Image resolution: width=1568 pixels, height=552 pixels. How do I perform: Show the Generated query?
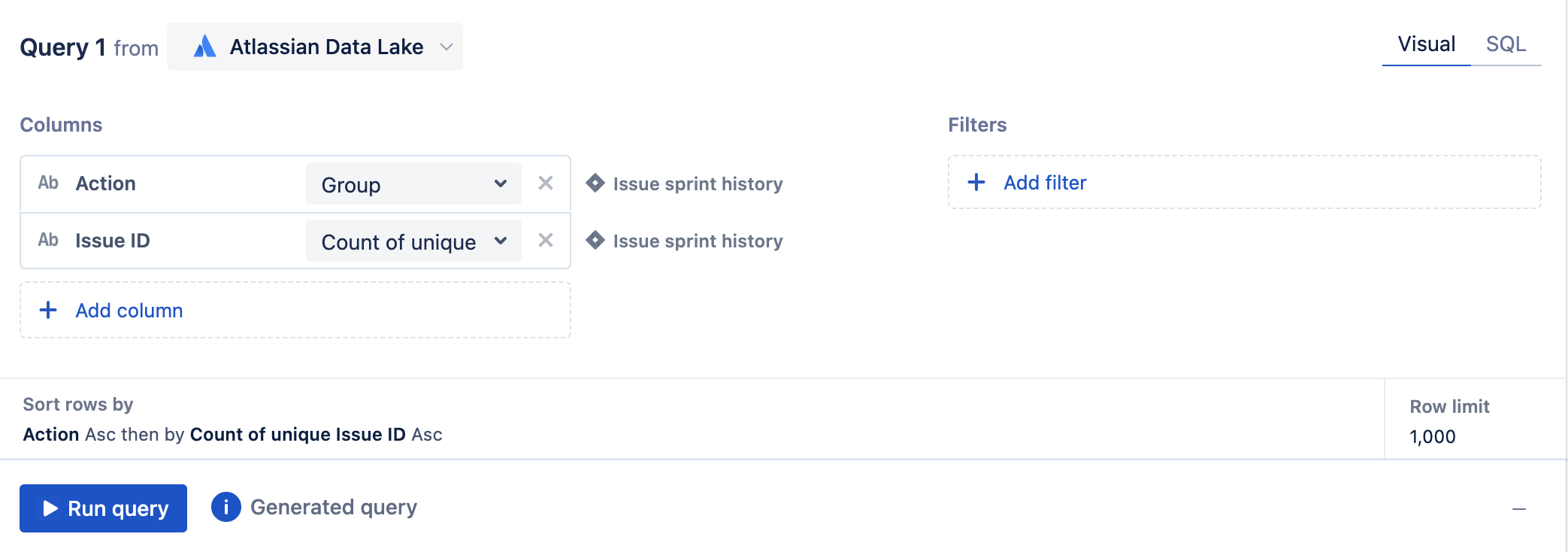point(333,508)
